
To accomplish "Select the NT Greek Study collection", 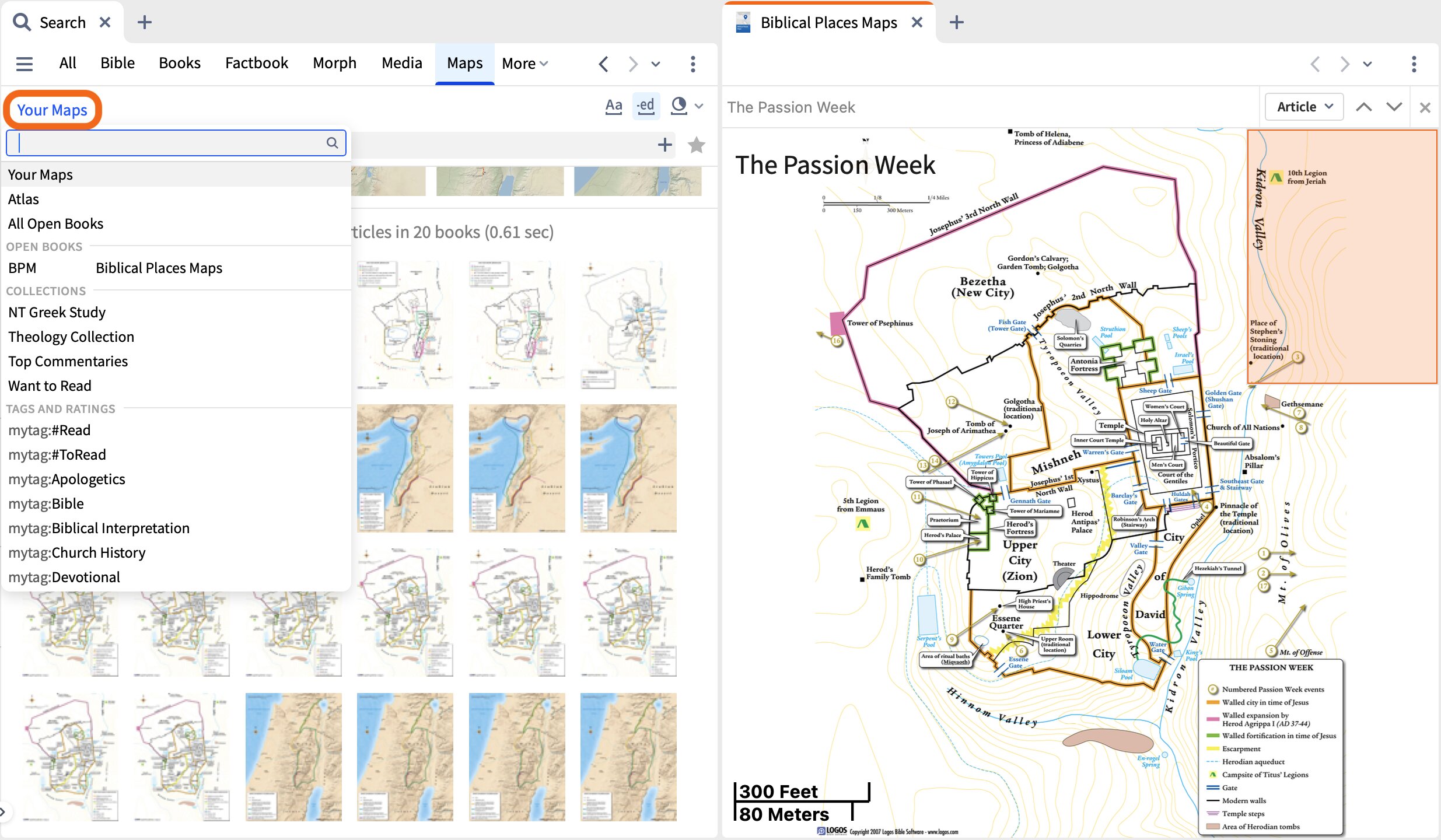I will (x=176, y=312).
